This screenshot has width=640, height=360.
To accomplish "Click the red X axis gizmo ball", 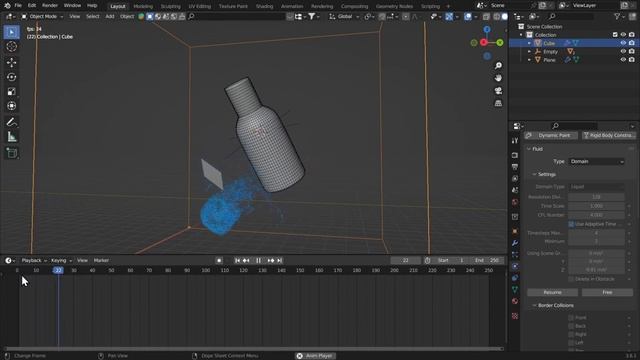I will click(484, 42).
